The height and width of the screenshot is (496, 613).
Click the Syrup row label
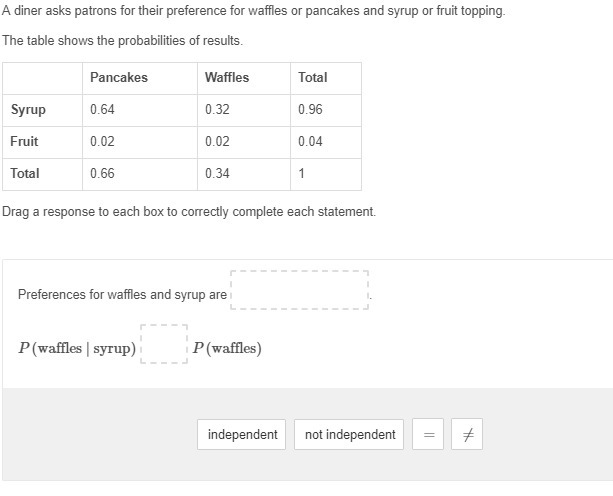[x=28, y=110]
